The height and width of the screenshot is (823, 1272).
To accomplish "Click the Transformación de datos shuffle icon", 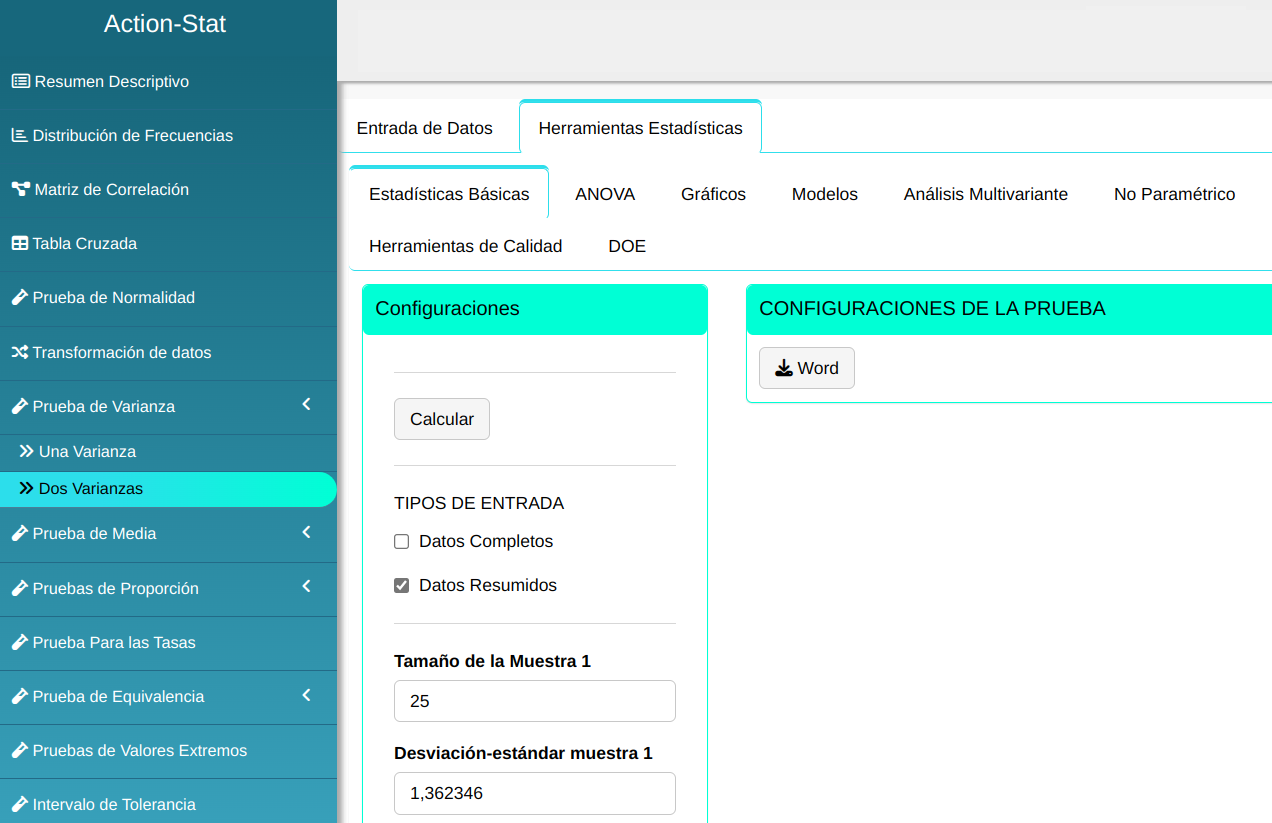I will pos(19,352).
